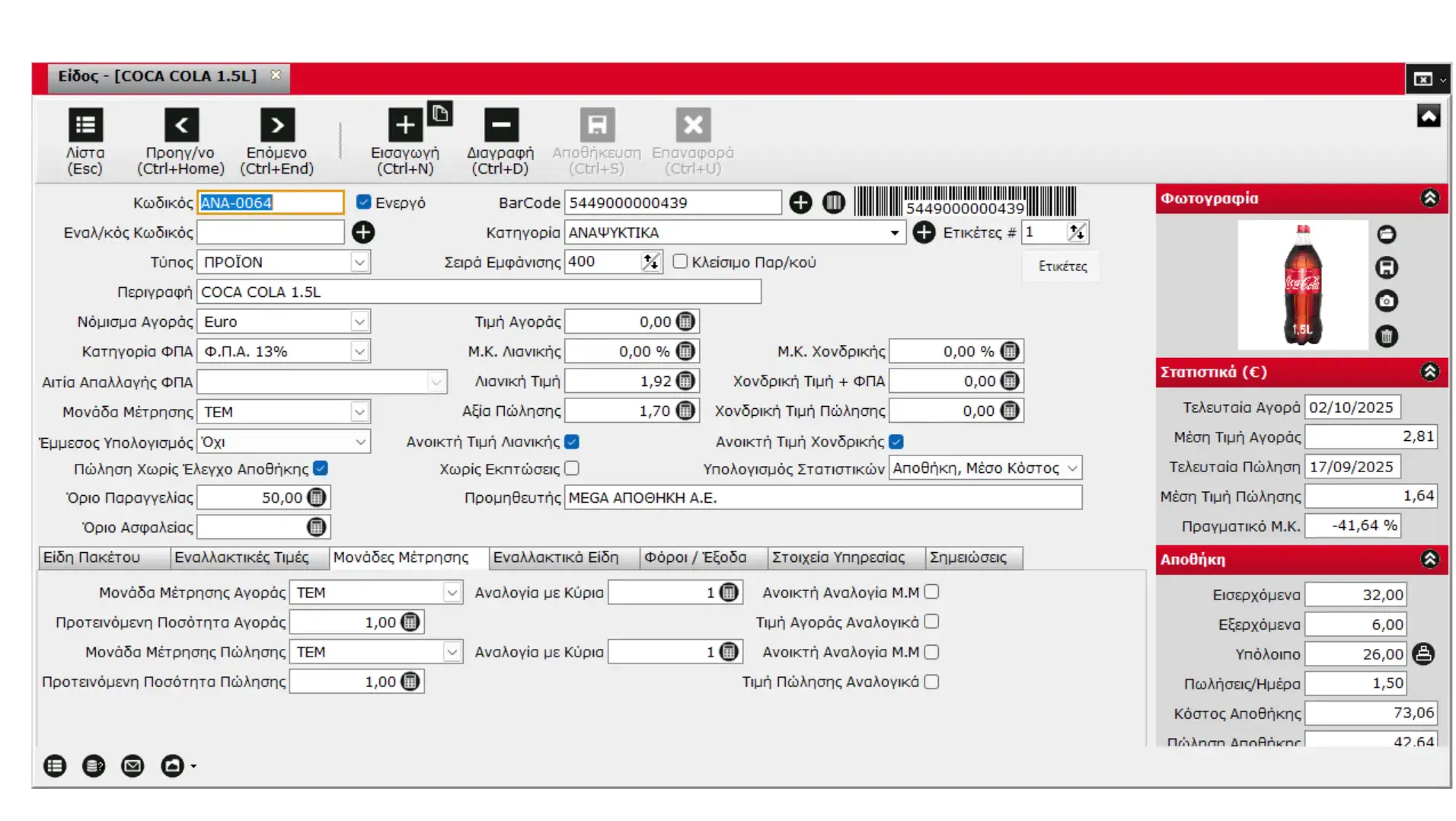The width and height of the screenshot is (1456, 821).
Task: Click the Περιγραφή text field
Action: click(478, 292)
